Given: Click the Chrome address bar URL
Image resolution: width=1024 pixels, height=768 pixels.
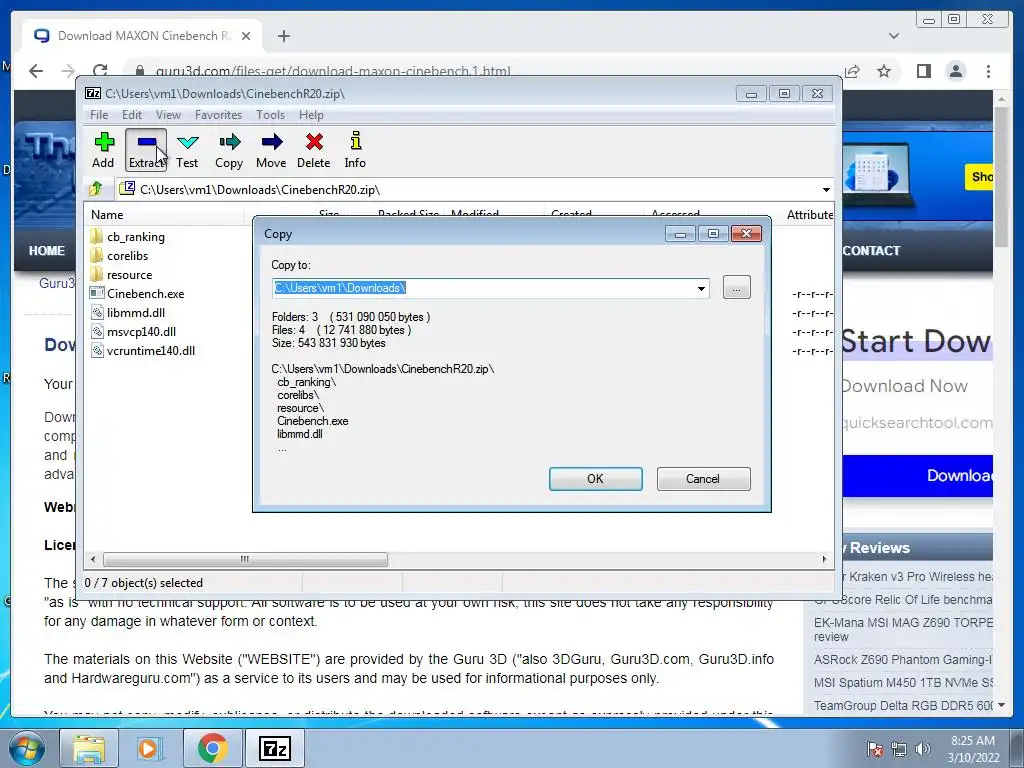Looking at the screenshot, I should coord(333,71).
